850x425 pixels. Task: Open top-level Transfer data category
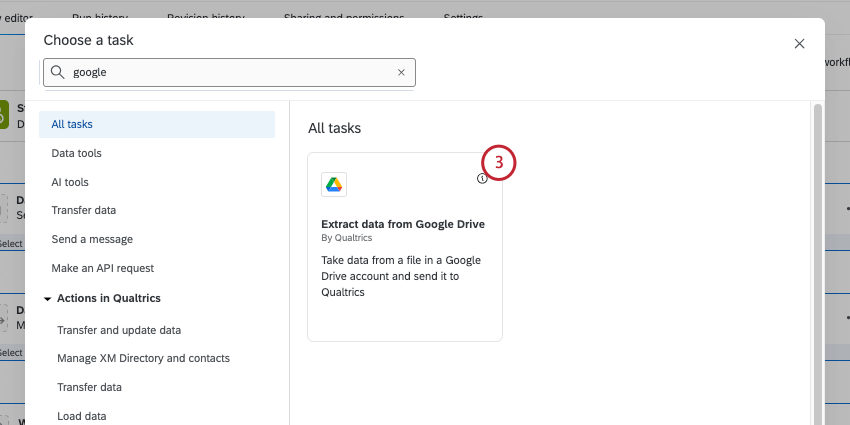pos(84,210)
